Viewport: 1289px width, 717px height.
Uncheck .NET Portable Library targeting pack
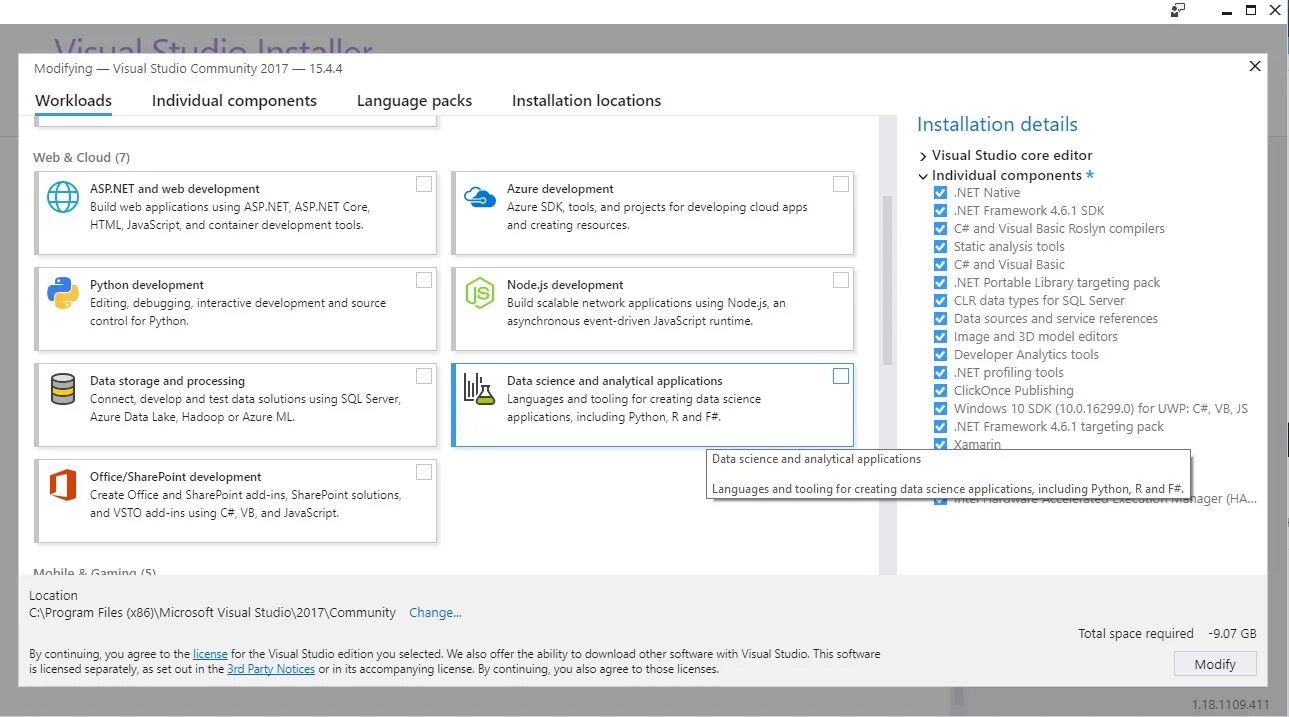click(940, 283)
